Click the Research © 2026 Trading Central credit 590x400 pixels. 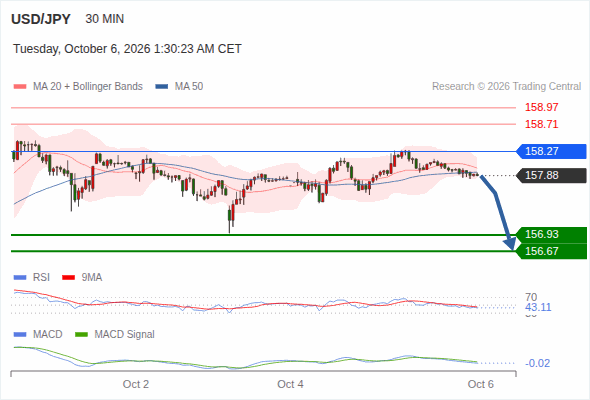(x=506, y=87)
